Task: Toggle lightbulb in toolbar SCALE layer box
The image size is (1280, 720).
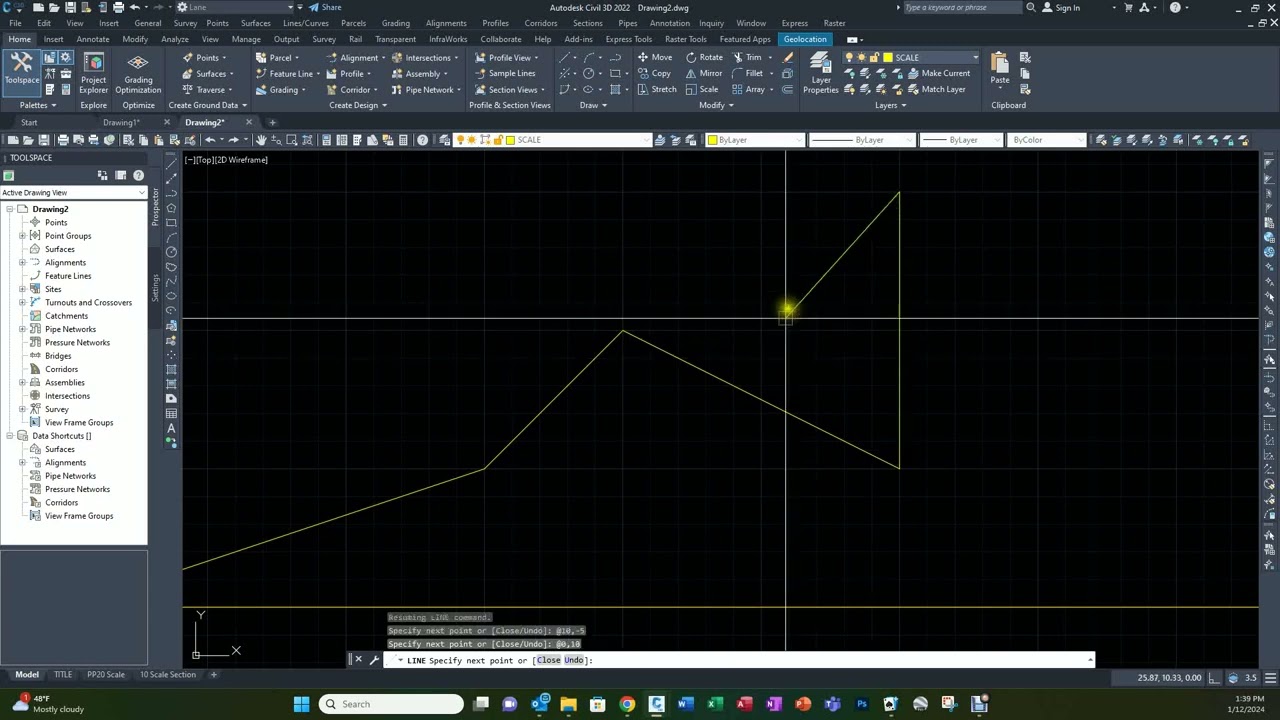Action: tap(460, 140)
